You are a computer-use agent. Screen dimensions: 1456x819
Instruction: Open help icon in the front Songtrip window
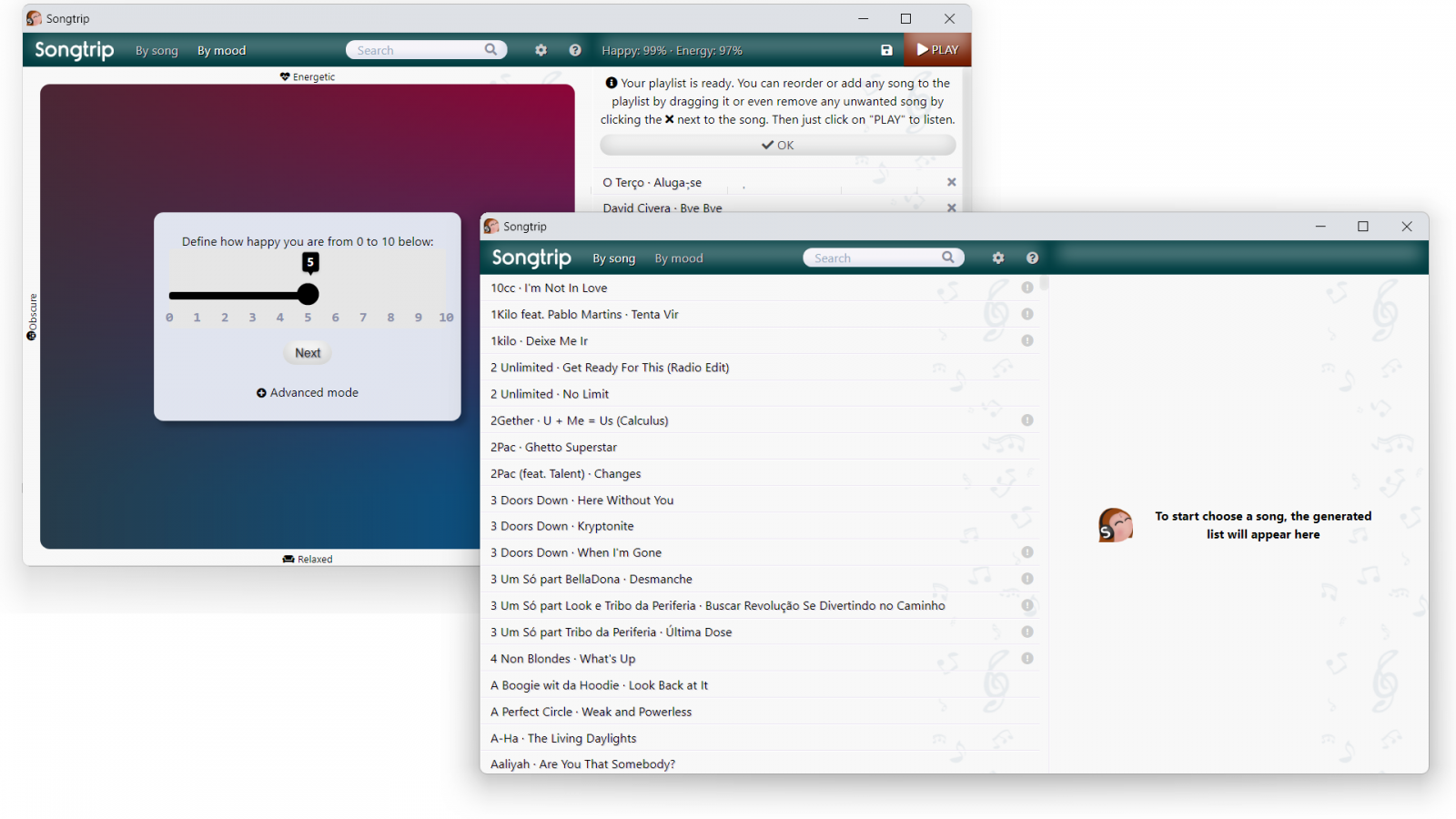(1032, 258)
